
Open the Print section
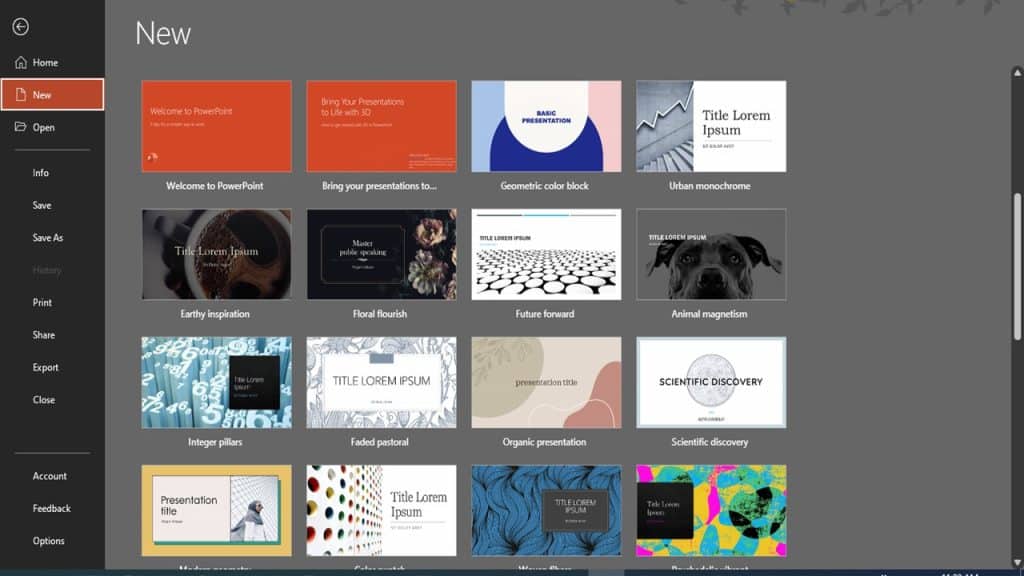44,302
